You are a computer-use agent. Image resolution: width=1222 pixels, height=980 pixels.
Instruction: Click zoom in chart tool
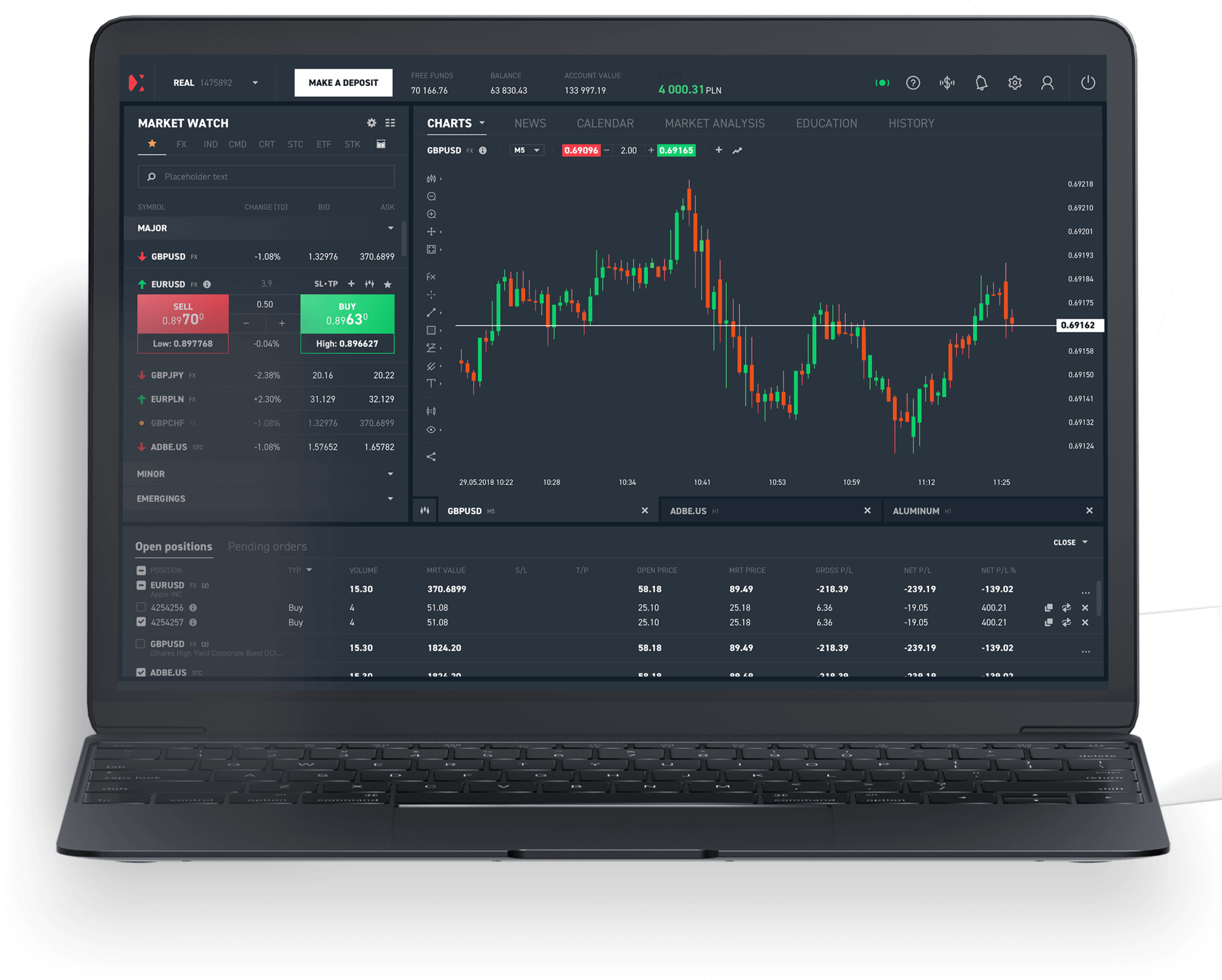tap(432, 214)
